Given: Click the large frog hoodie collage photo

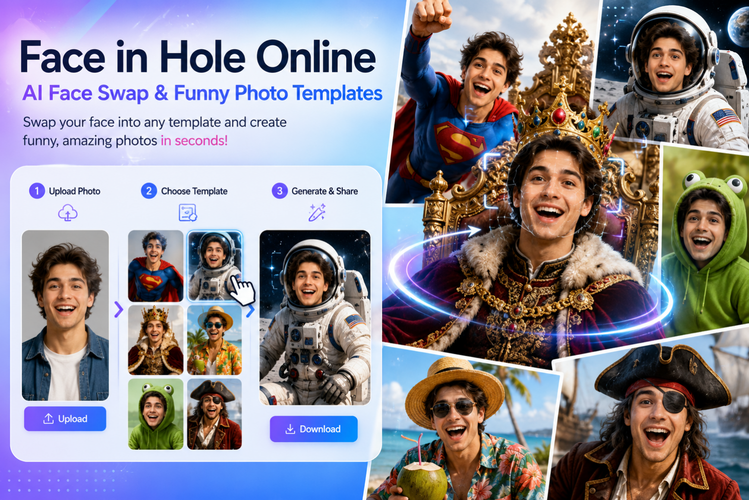Looking at the screenshot, I should coord(706,239).
